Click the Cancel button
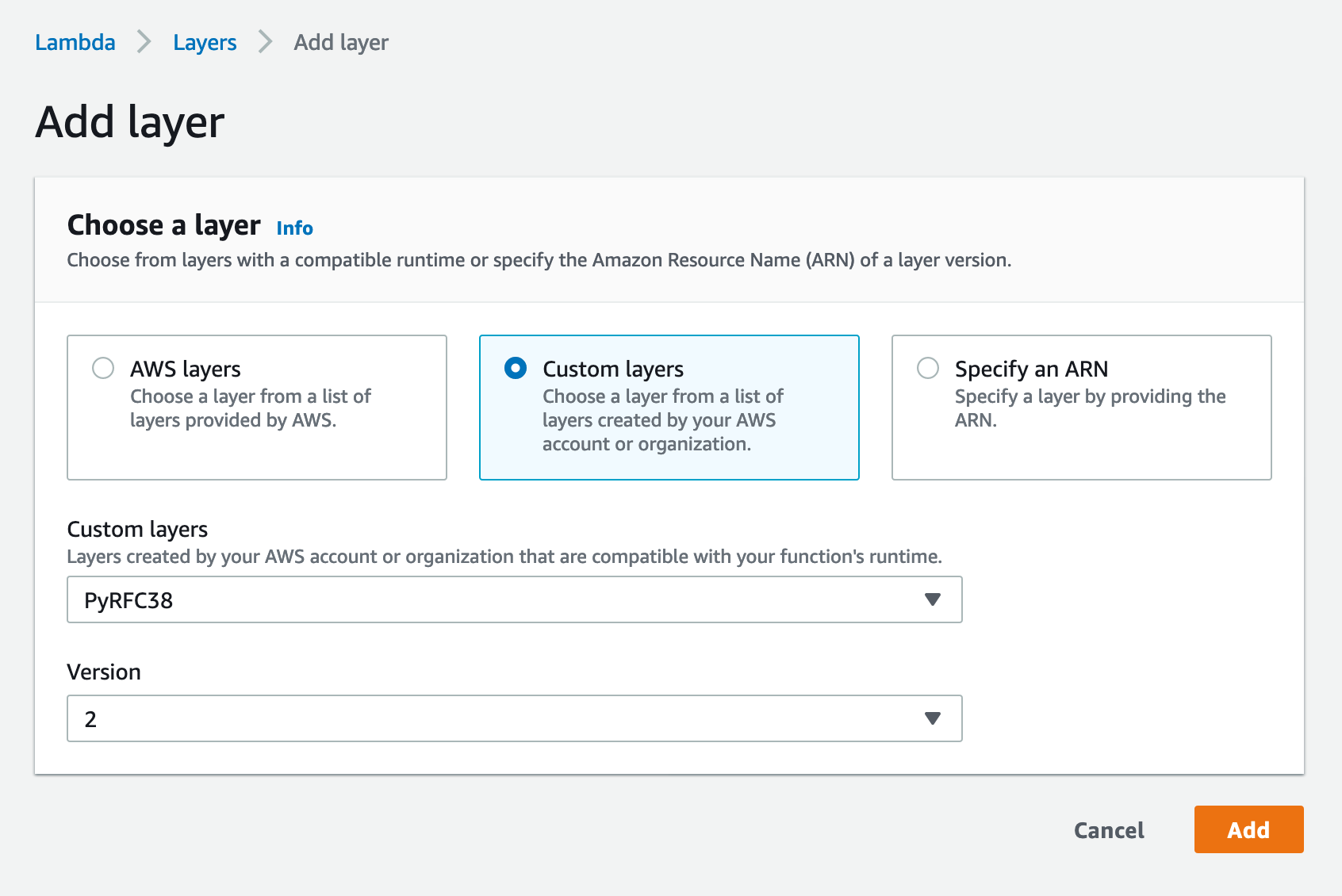Viewport: 1342px width, 896px height. [x=1109, y=830]
